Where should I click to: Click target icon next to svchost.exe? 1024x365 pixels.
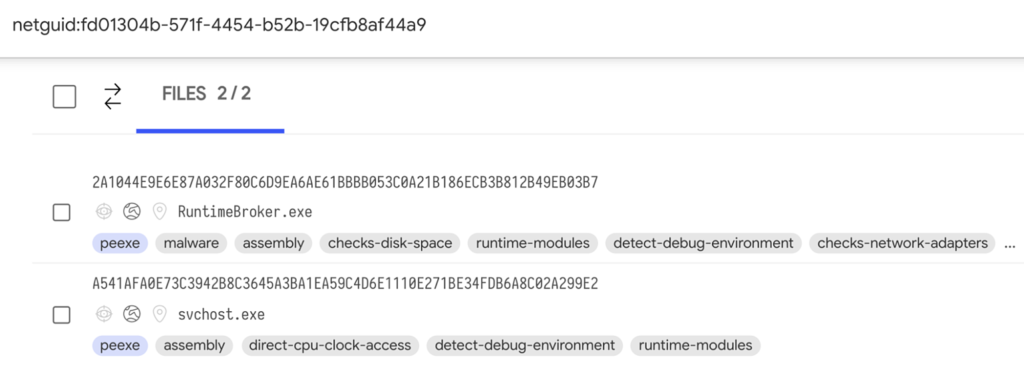pyautogui.click(x=103, y=315)
